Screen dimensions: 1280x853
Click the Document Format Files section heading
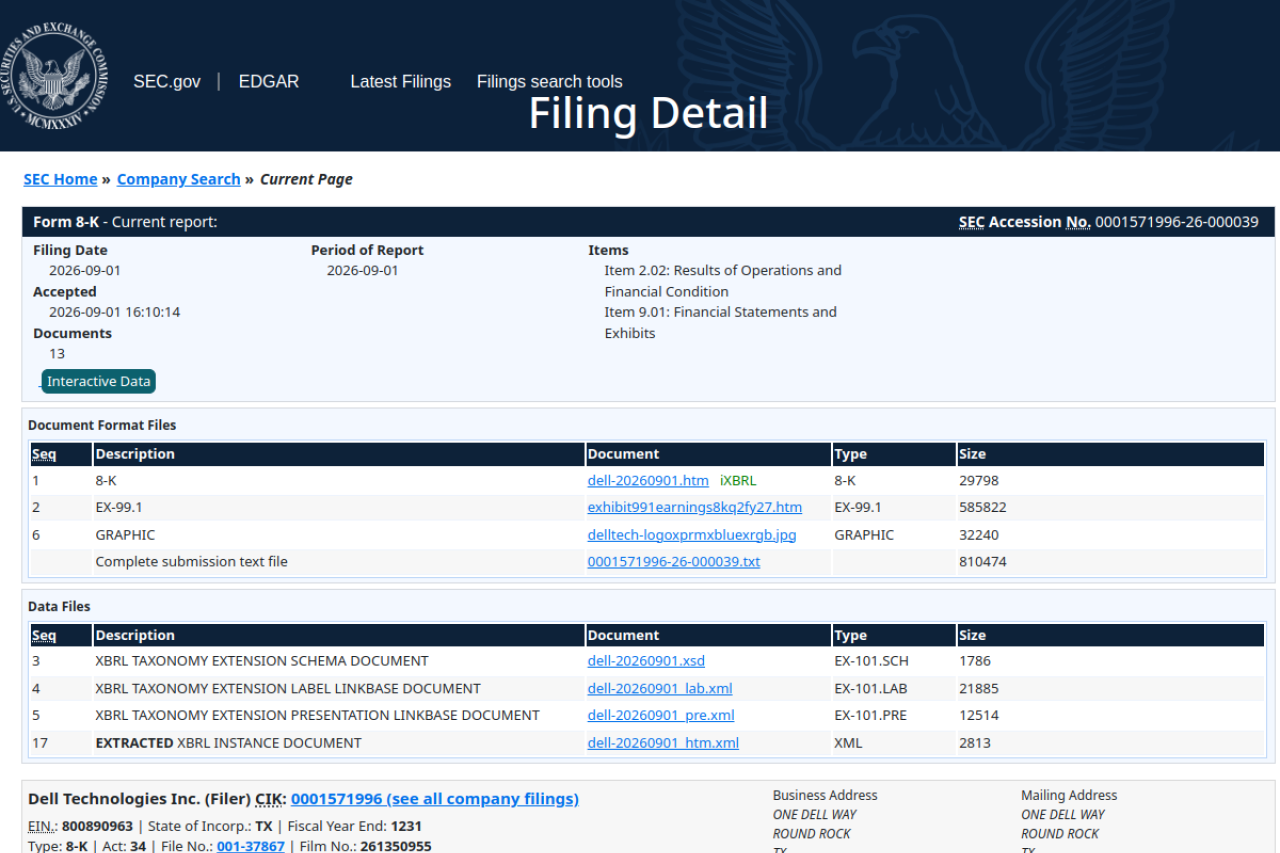pos(102,425)
